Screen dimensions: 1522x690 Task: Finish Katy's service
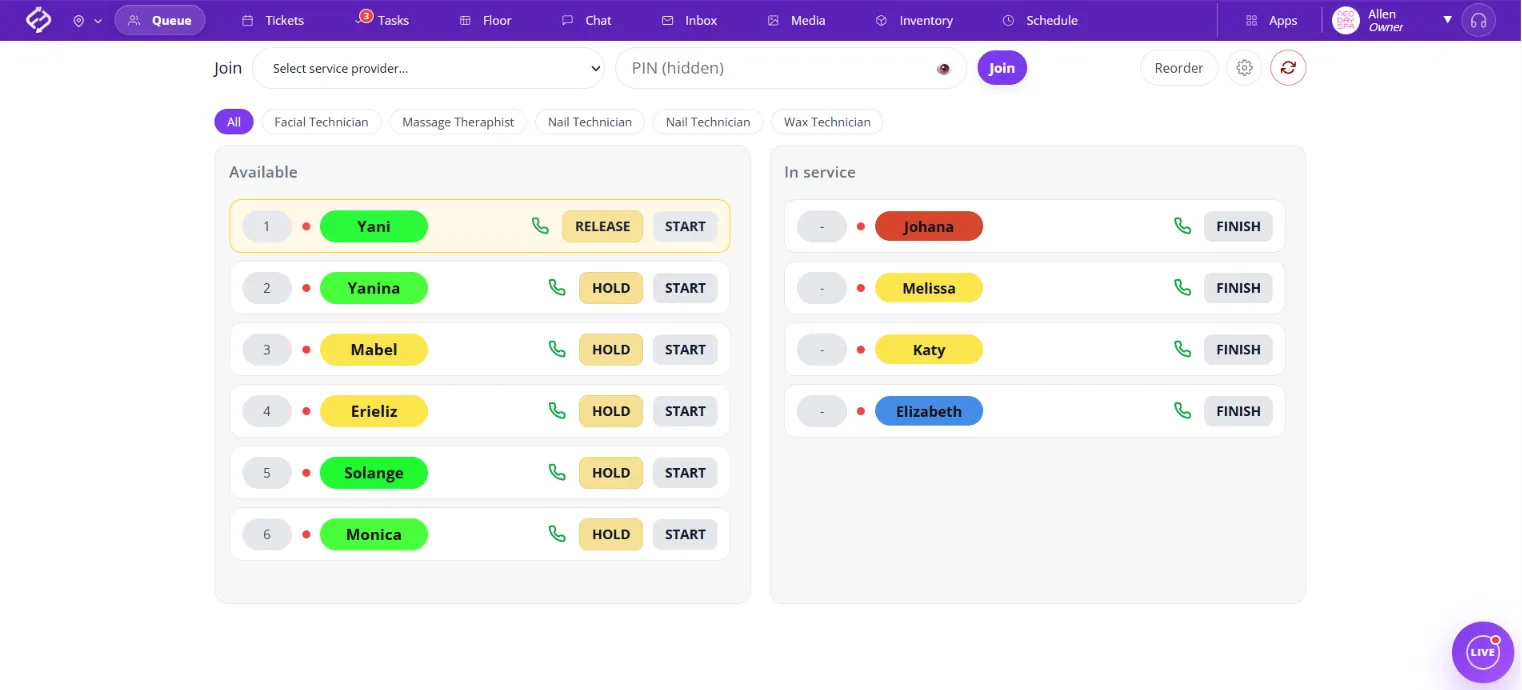pos(1238,349)
